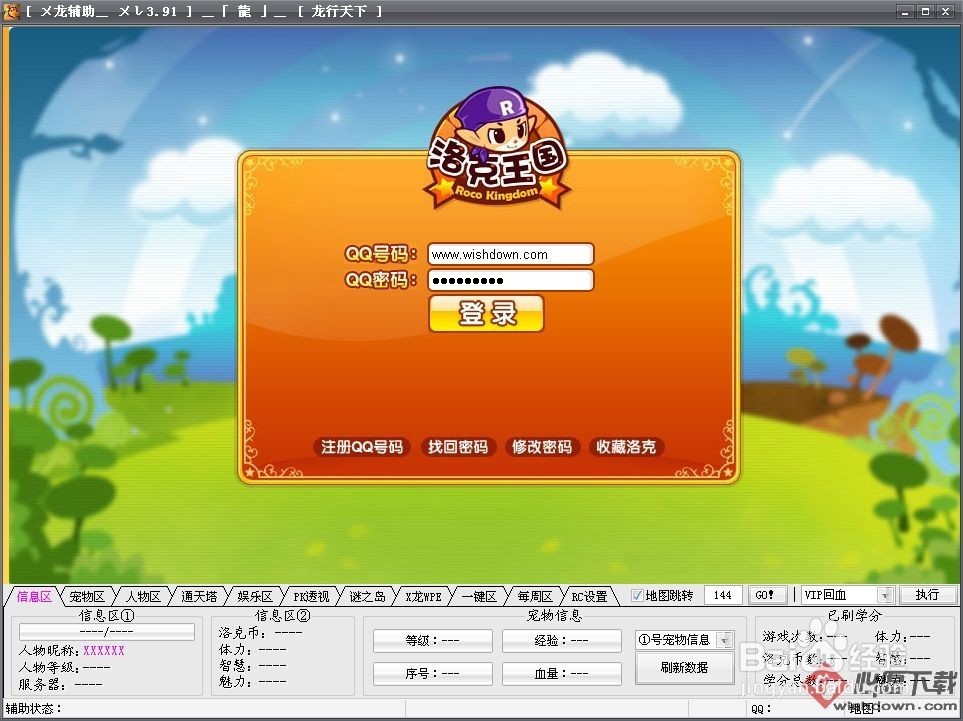
Task: Open the 注册QQ号码 registration link
Action: tap(360, 447)
